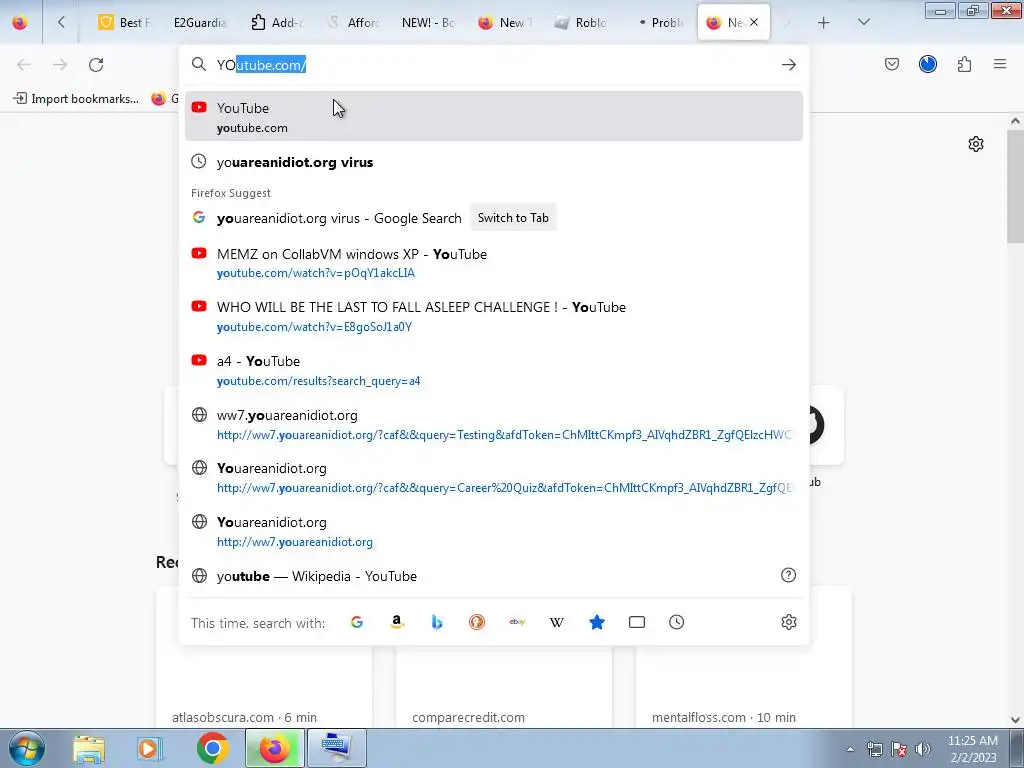Select the YouTube youtube.com suggestion

pyautogui.click(x=494, y=116)
